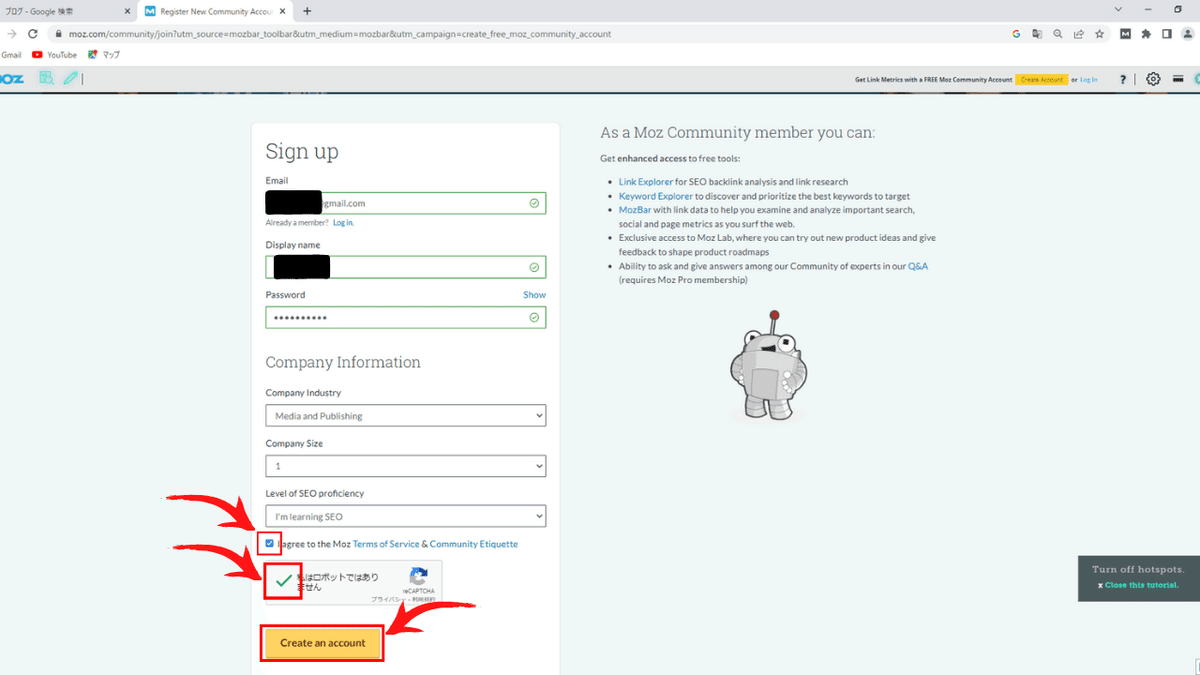The width and height of the screenshot is (1200, 675).
Task: Open the YouTube bookmark
Action: coord(54,55)
